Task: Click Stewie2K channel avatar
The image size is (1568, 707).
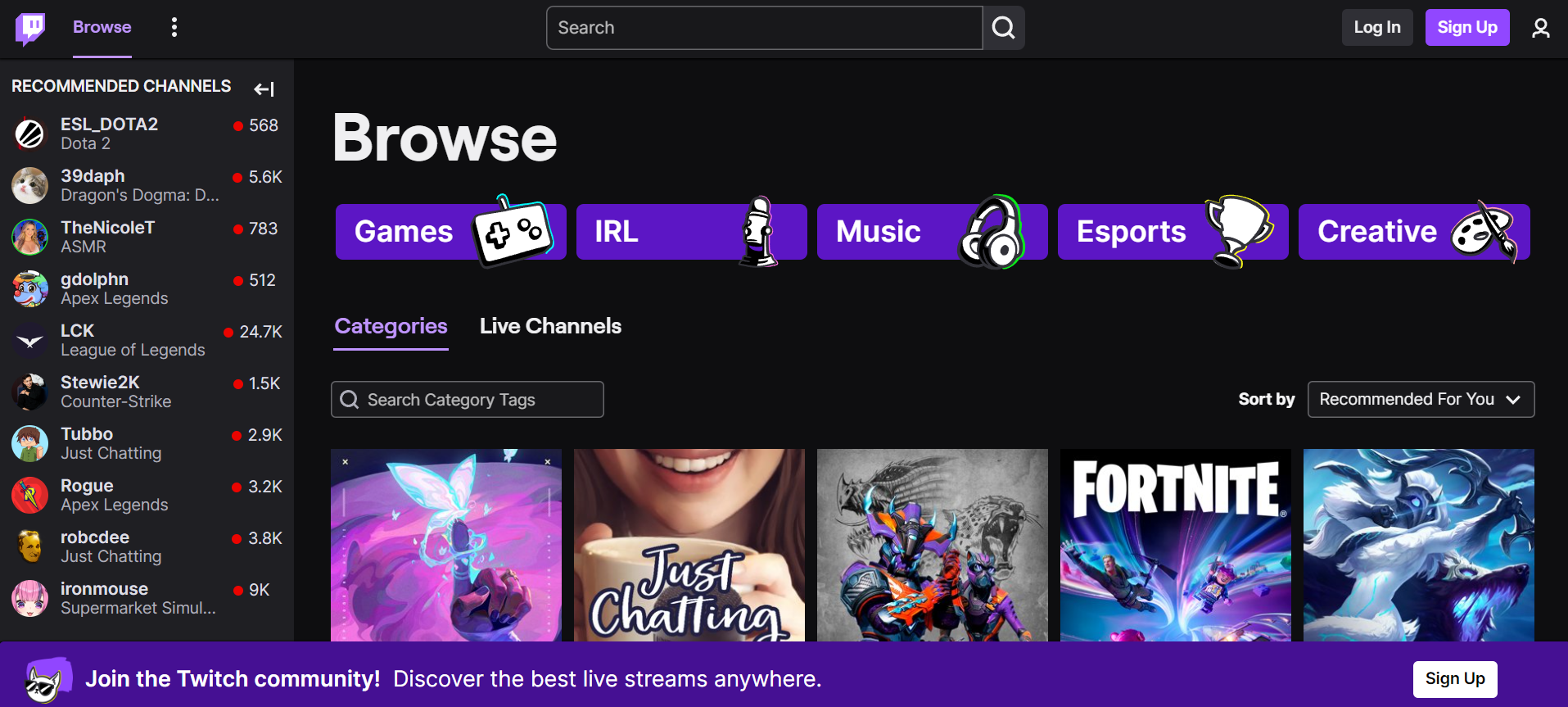Action: pos(30,392)
